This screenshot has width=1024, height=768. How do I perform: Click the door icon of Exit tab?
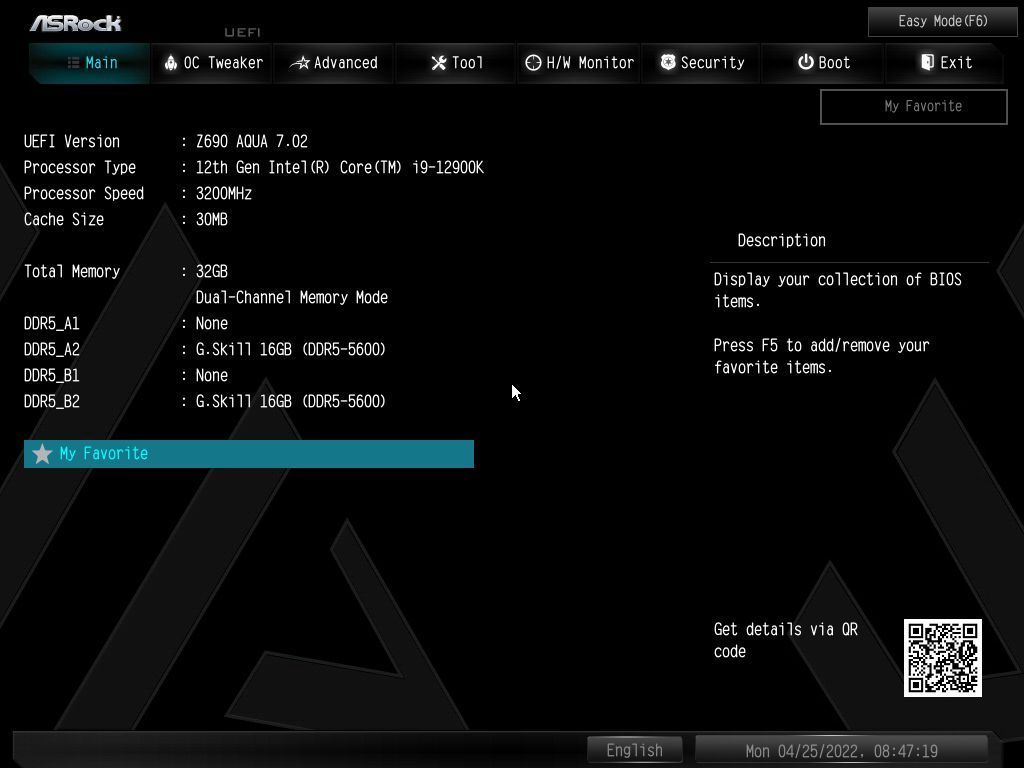point(927,62)
